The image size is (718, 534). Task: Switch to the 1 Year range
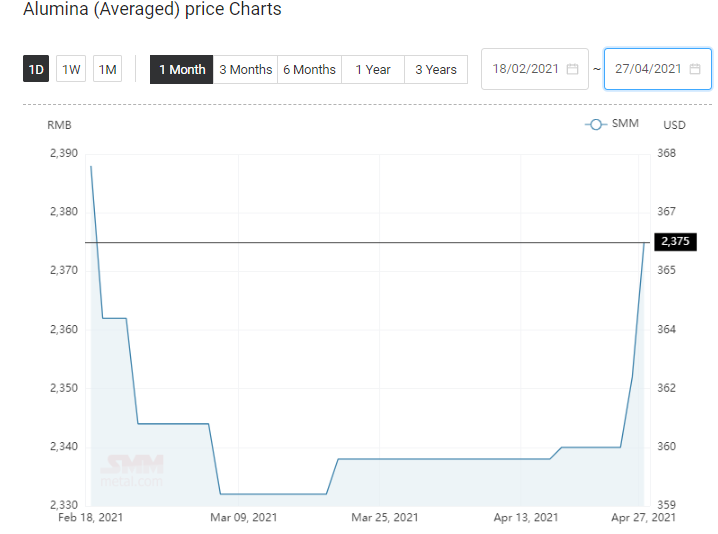(373, 70)
